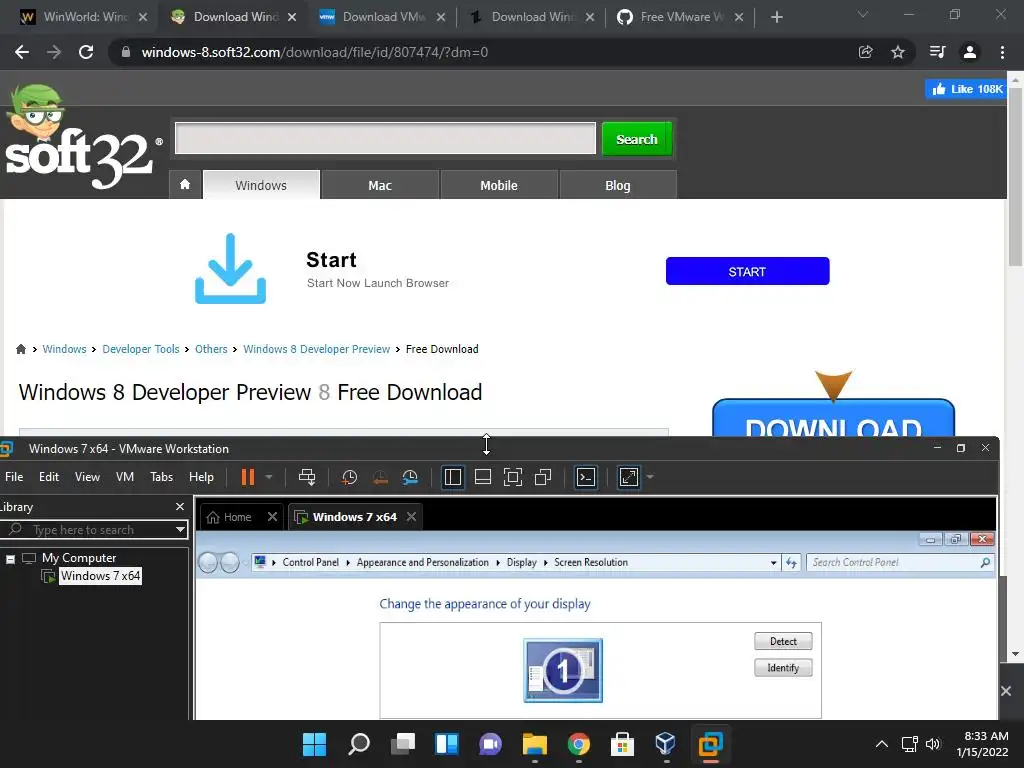Open the VMware Edit menu
The width and height of the screenshot is (1024, 768).
point(49,477)
